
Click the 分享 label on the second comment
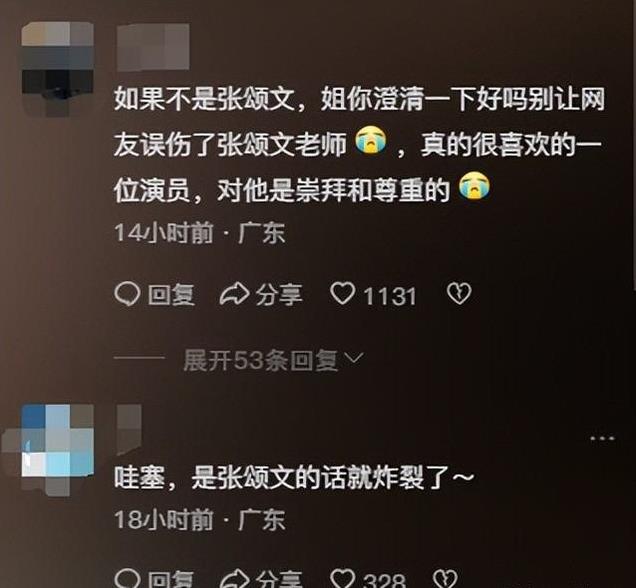[279, 580]
